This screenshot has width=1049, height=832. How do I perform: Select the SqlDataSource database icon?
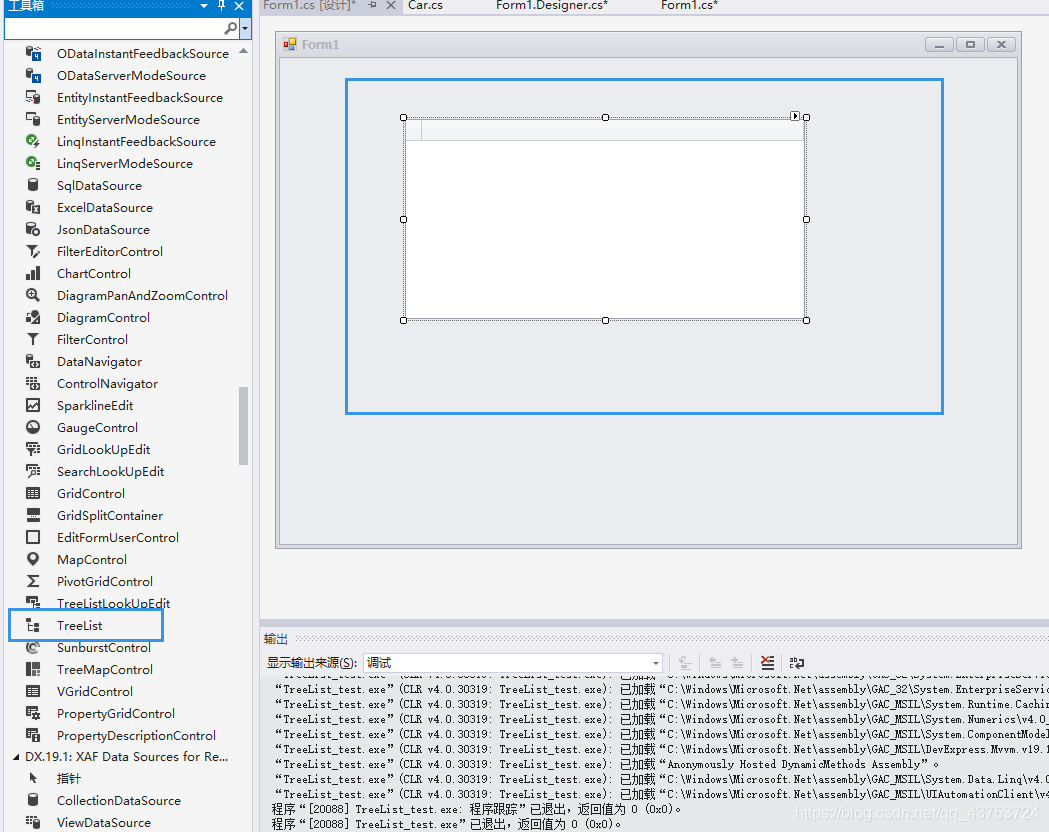(x=33, y=185)
